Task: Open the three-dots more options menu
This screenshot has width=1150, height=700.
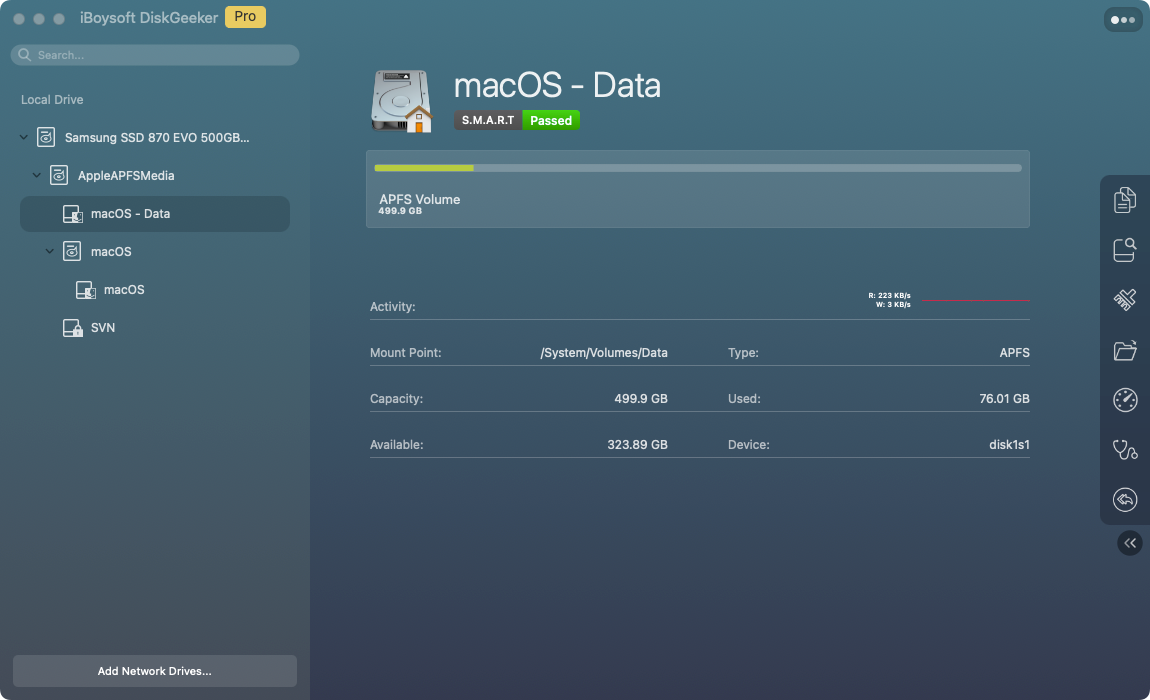Action: 1123,20
